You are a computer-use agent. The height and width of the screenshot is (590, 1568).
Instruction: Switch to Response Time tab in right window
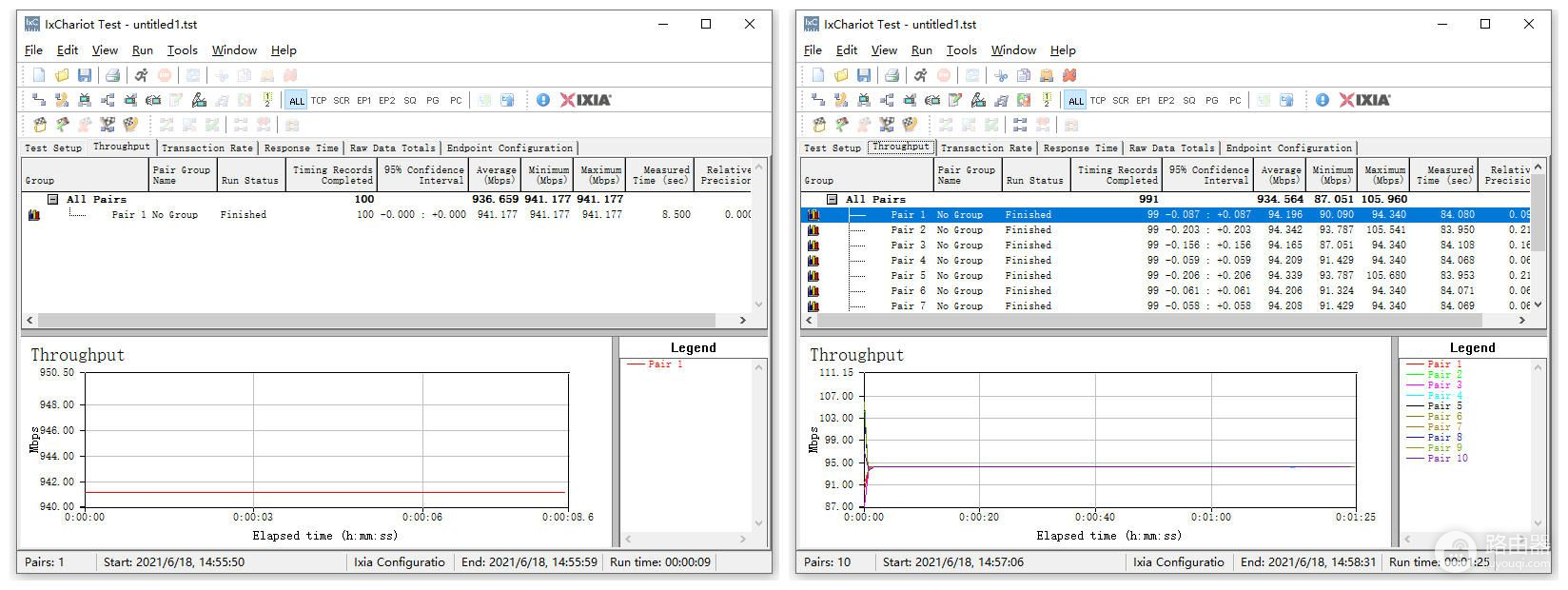tap(1080, 147)
